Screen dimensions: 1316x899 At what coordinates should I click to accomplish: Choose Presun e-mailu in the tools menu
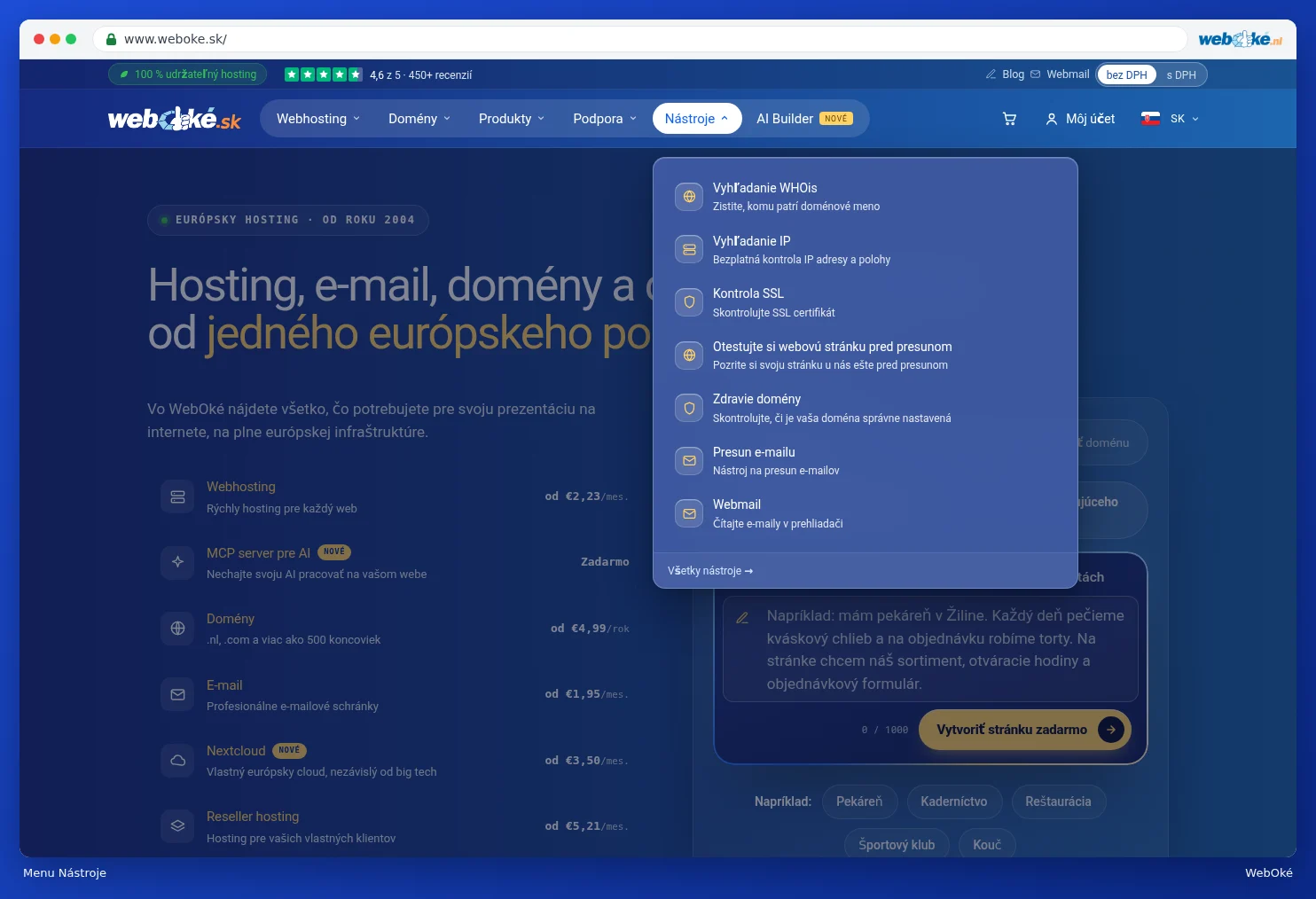click(x=865, y=461)
